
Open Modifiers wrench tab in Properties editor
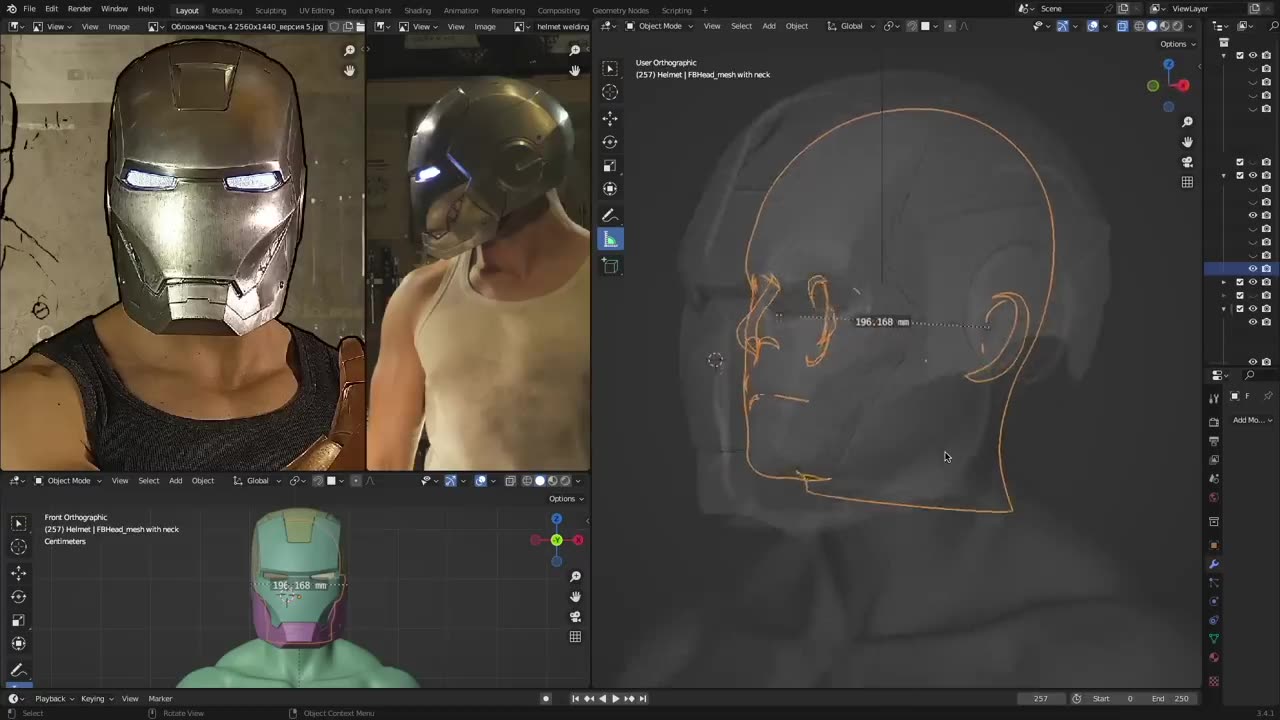click(1214, 564)
